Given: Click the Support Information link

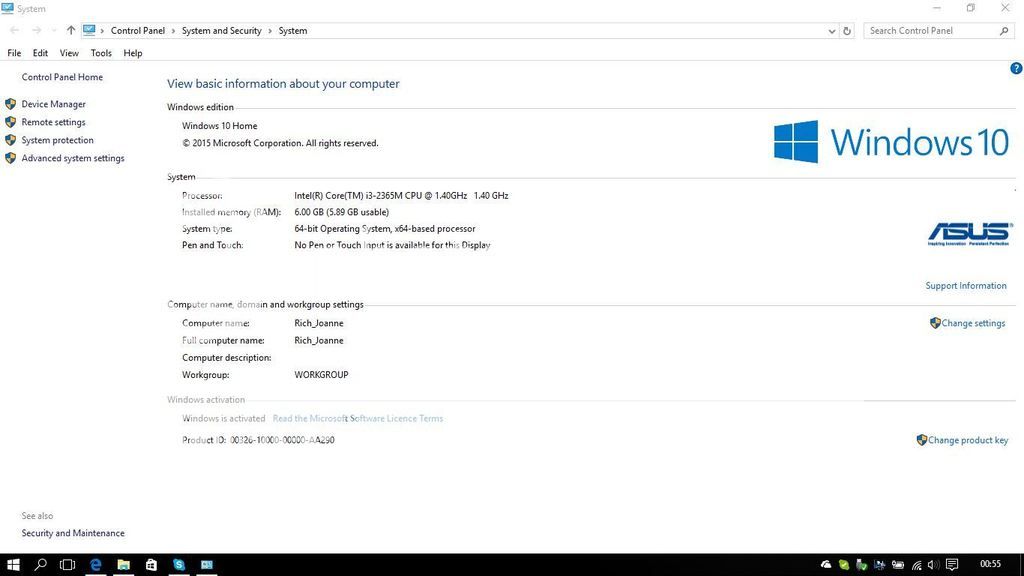Looking at the screenshot, I should point(966,285).
